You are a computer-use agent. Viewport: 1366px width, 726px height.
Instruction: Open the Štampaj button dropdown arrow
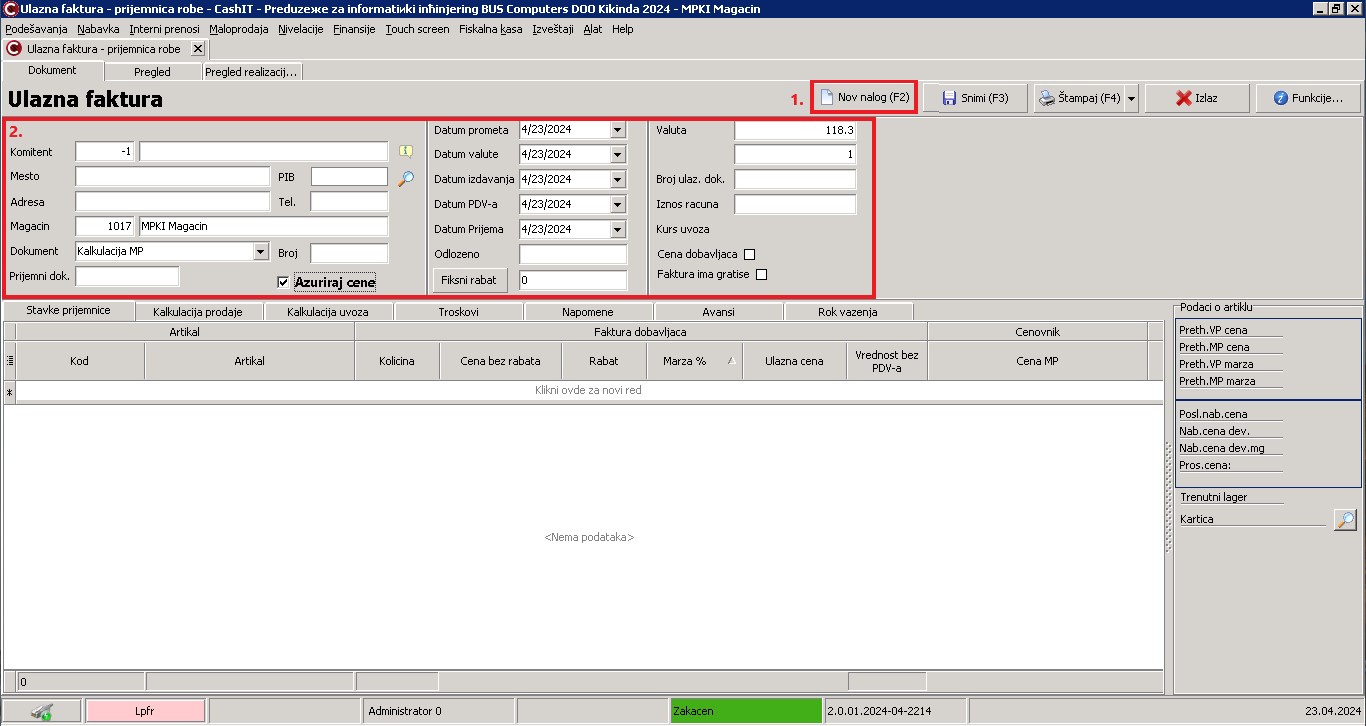[1131, 98]
